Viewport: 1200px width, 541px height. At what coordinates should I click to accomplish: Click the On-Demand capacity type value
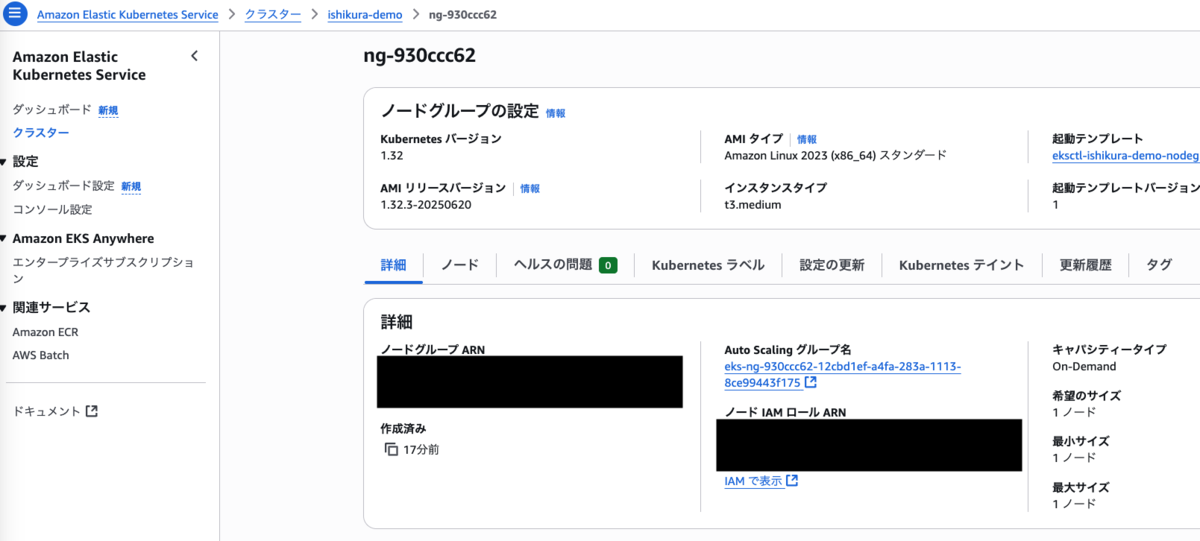[1086, 367]
